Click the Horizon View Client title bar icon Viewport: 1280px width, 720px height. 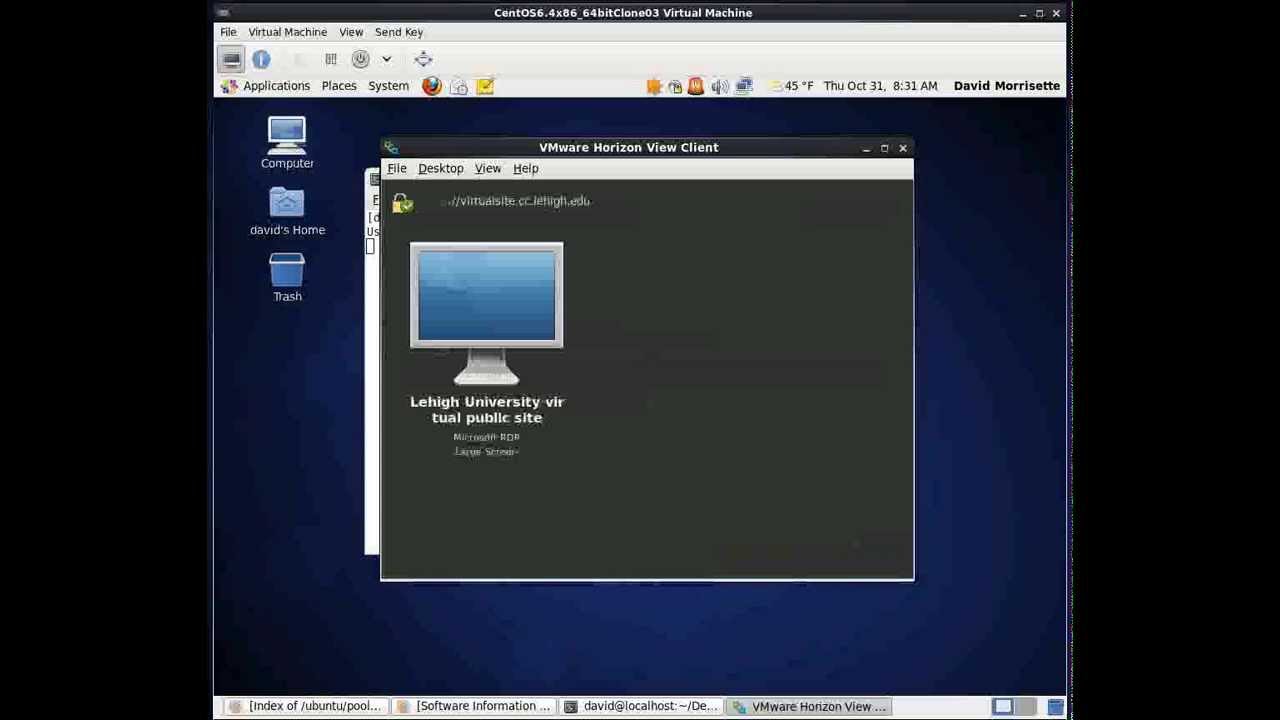pyautogui.click(x=391, y=148)
